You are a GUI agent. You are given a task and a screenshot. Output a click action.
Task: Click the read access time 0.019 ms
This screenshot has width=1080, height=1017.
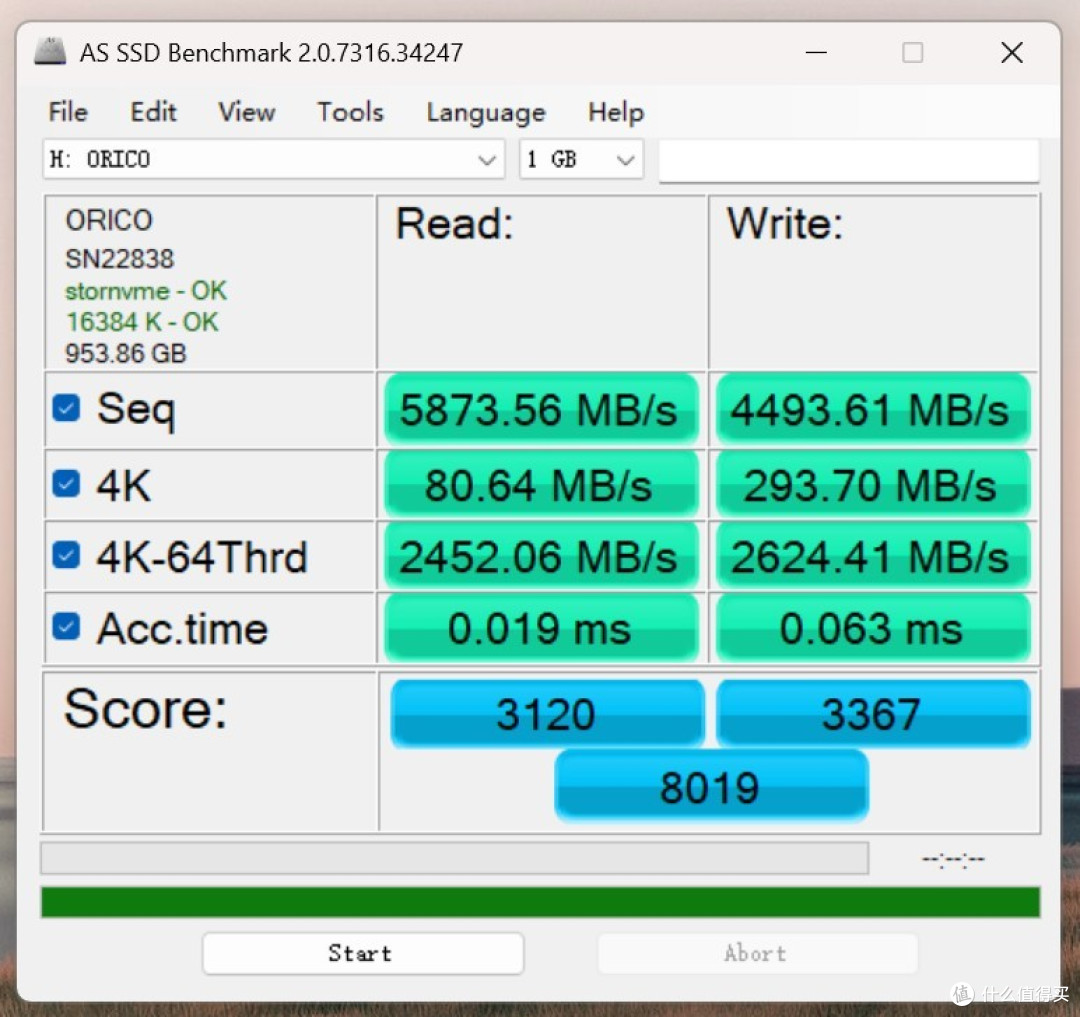[x=541, y=628]
